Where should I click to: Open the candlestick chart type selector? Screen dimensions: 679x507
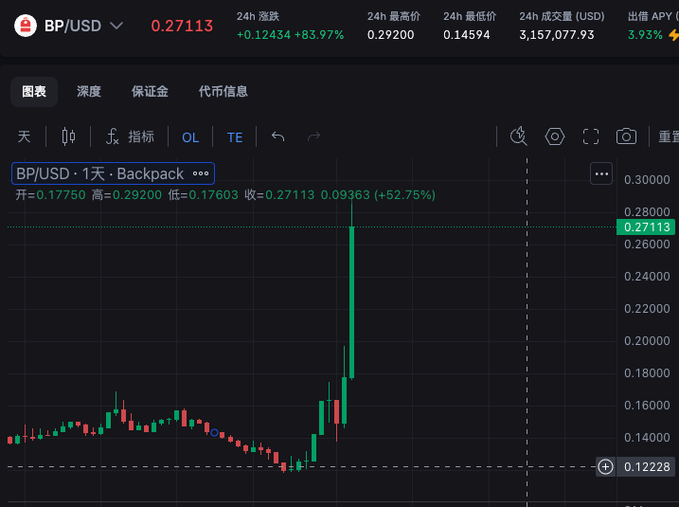tap(68, 137)
